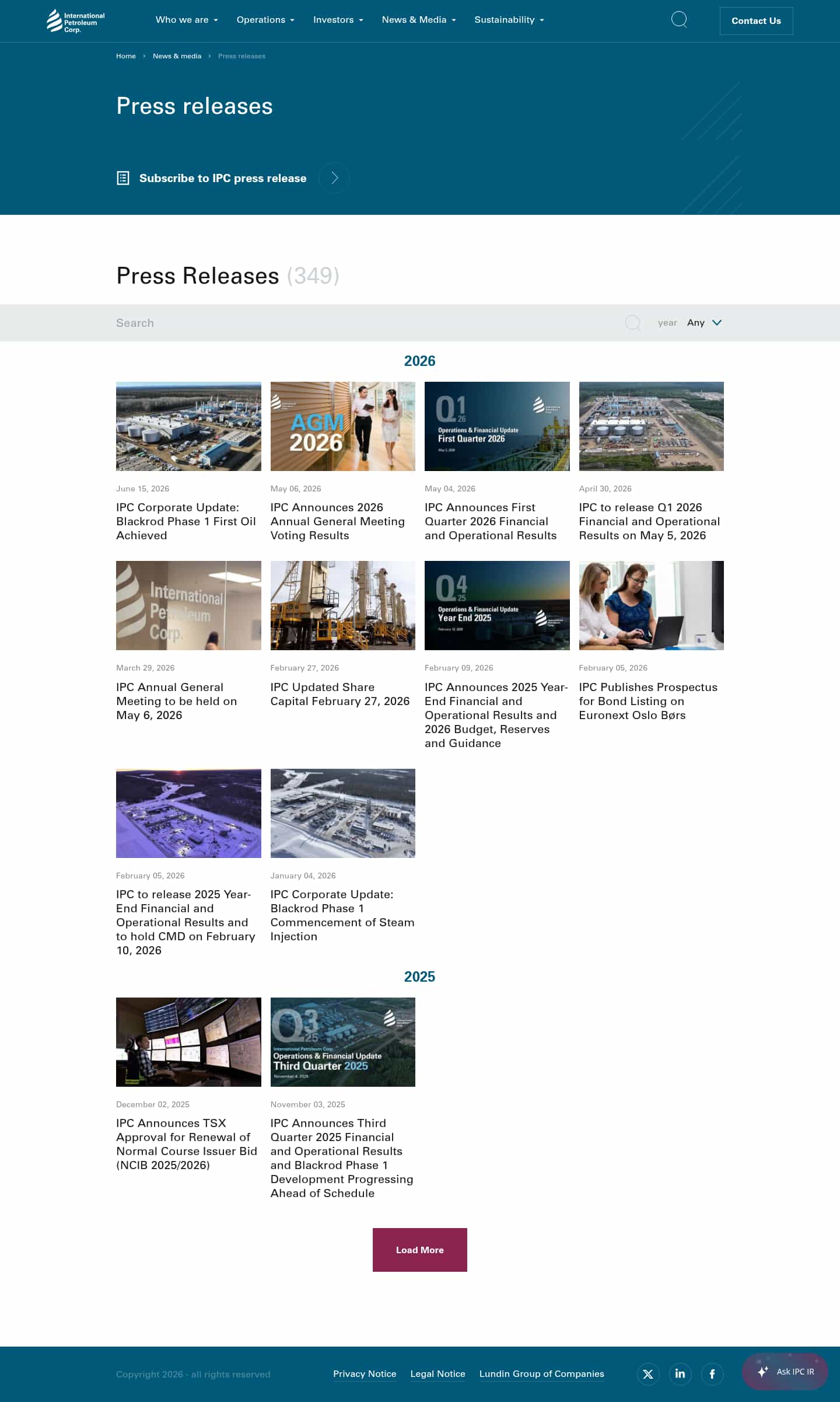Click into the Search press releases field
This screenshot has width=840, height=1402.
click(x=367, y=323)
